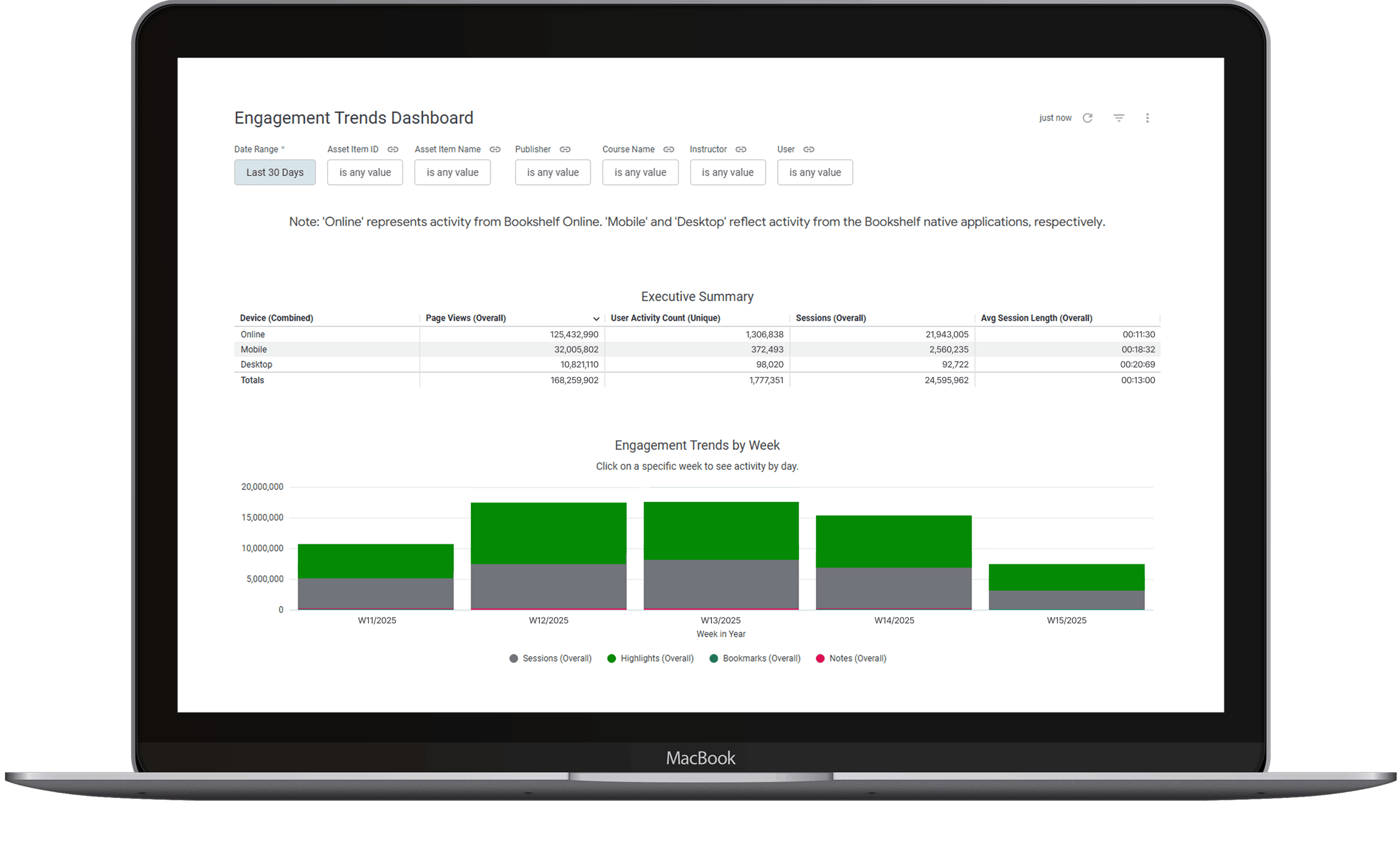Sort by Avg Session Length column header
Screen dimensions: 1400x863
[x=1036, y=318]
